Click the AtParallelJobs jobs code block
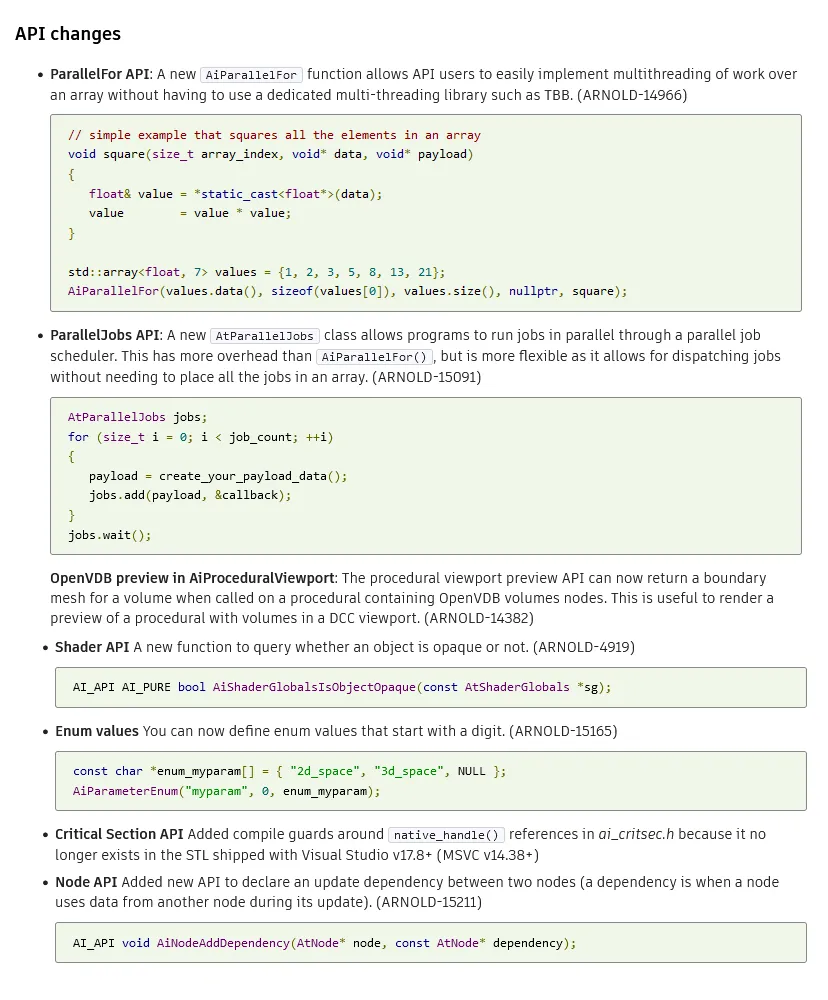 (x=425, y=476)
